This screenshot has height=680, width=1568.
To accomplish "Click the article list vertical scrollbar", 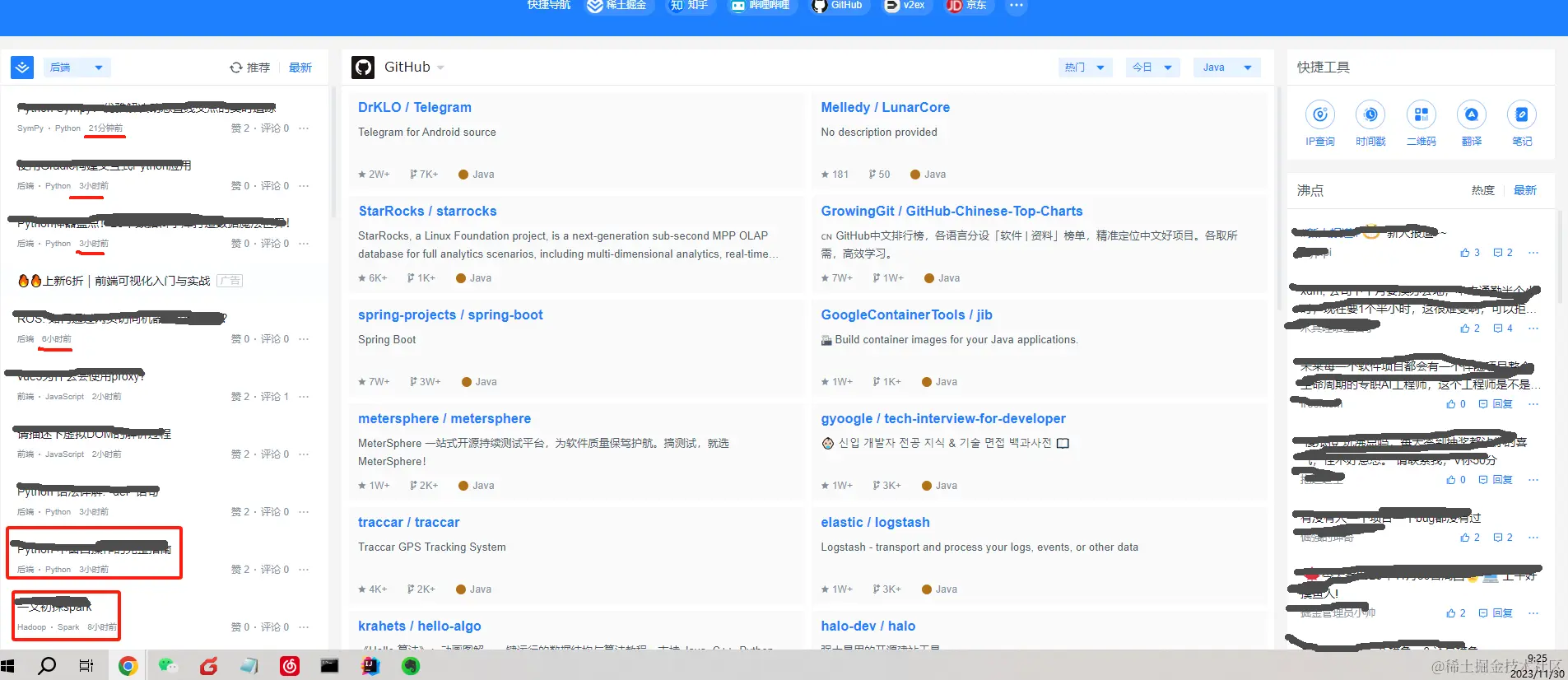I will click(x=334, y=152).
